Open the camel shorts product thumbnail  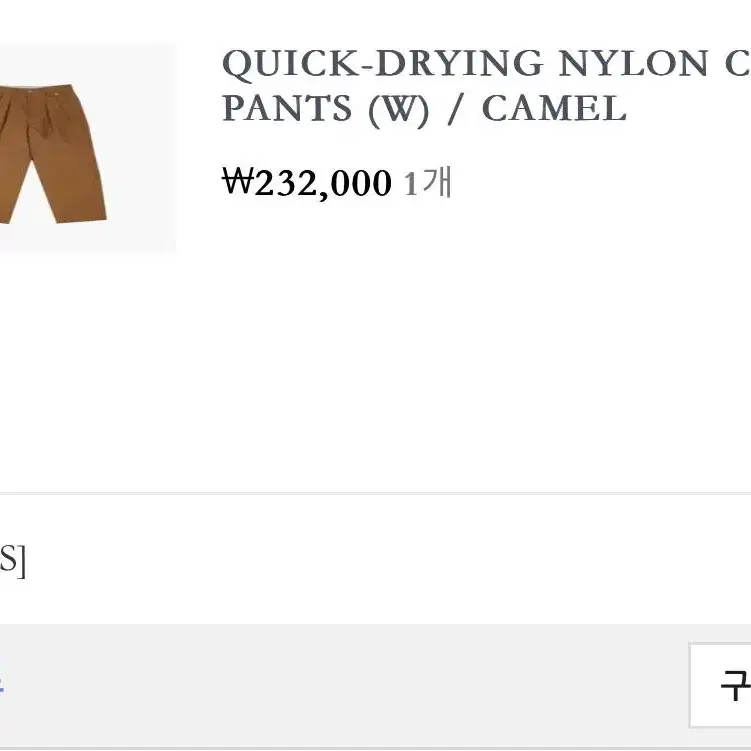88,148
